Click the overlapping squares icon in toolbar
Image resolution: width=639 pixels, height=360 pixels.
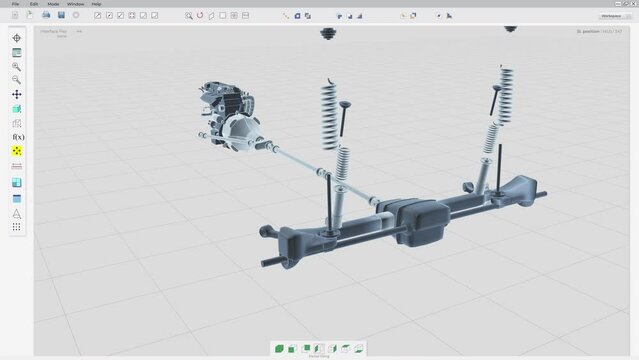308,16
